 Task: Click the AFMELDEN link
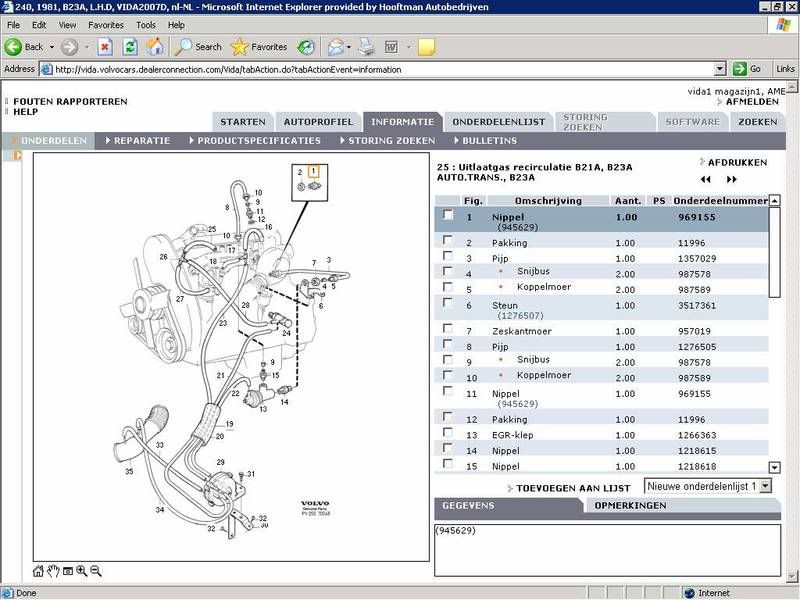752,102
